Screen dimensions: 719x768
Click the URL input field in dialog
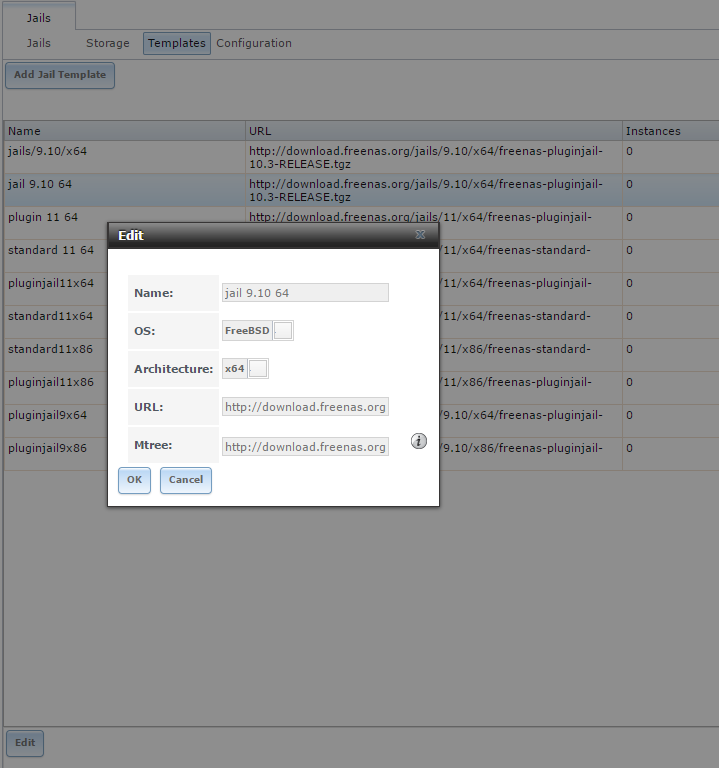pyautogui.click(x=305, y=407)
